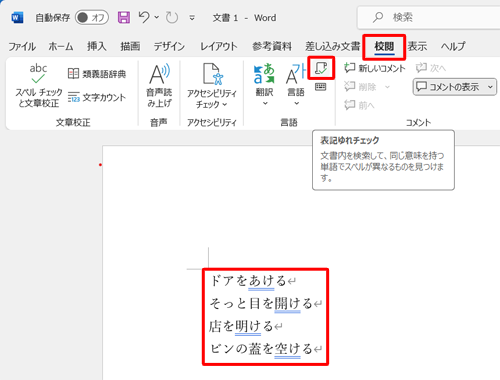The height and width of the screenshot is (380, 500).
Task: Open the undo history dropdown arrow
Action: [x=157, y=17]
